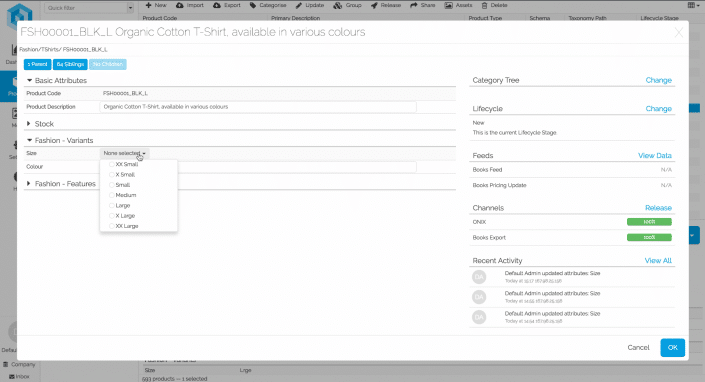705x382 pixels.
Task: Click the Export cloud icon
Action: pos(217,5)
